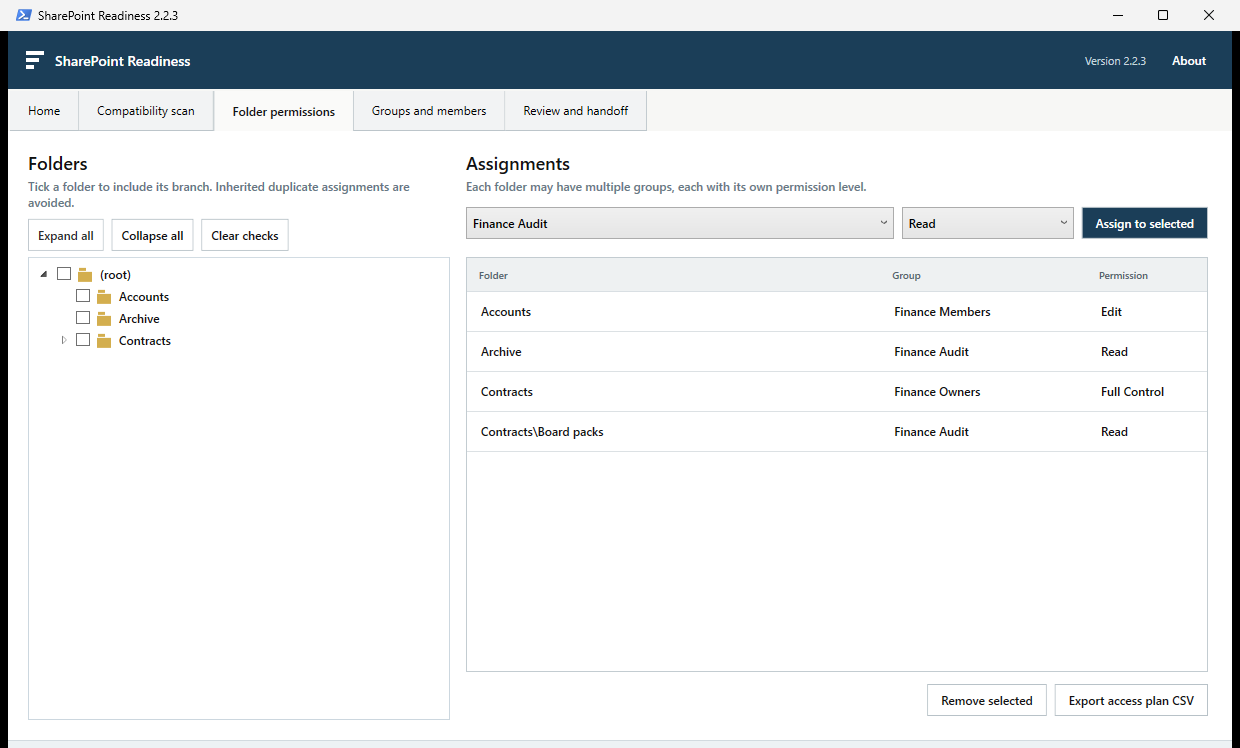
Task: Click the Remove selected button
Action: coord(987,701)
